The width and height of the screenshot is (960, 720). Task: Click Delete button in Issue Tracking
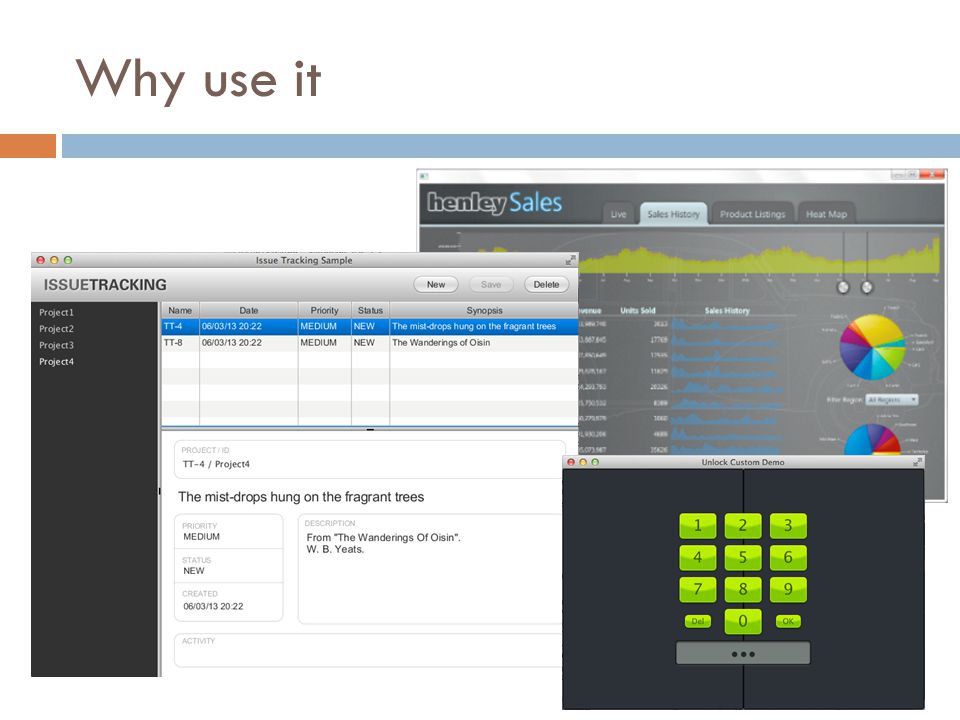point(546,285)
